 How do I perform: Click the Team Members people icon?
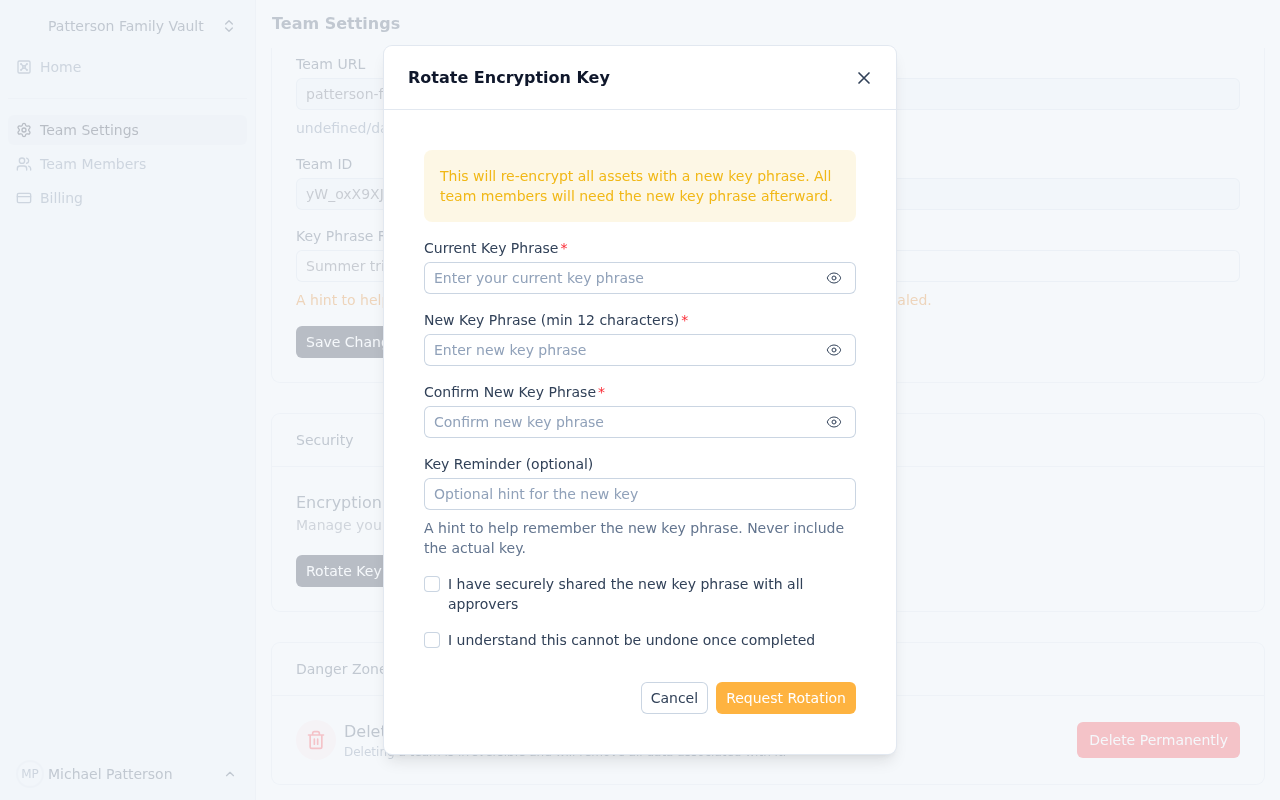pos(24,164)
